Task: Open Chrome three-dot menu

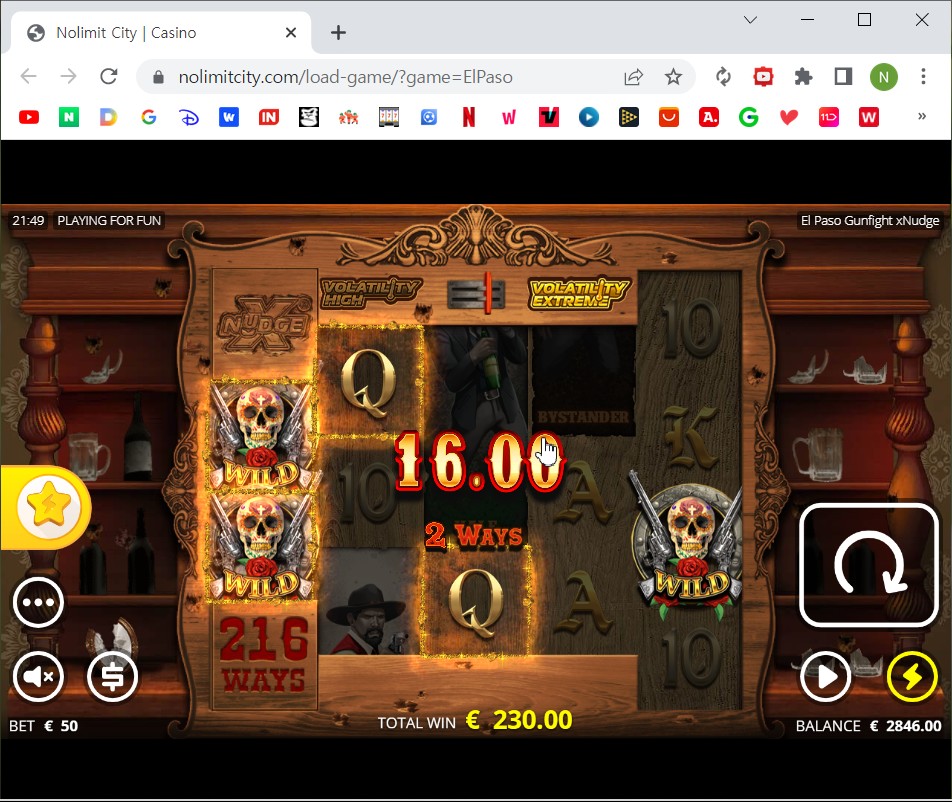Action: (x=923, y=77)
